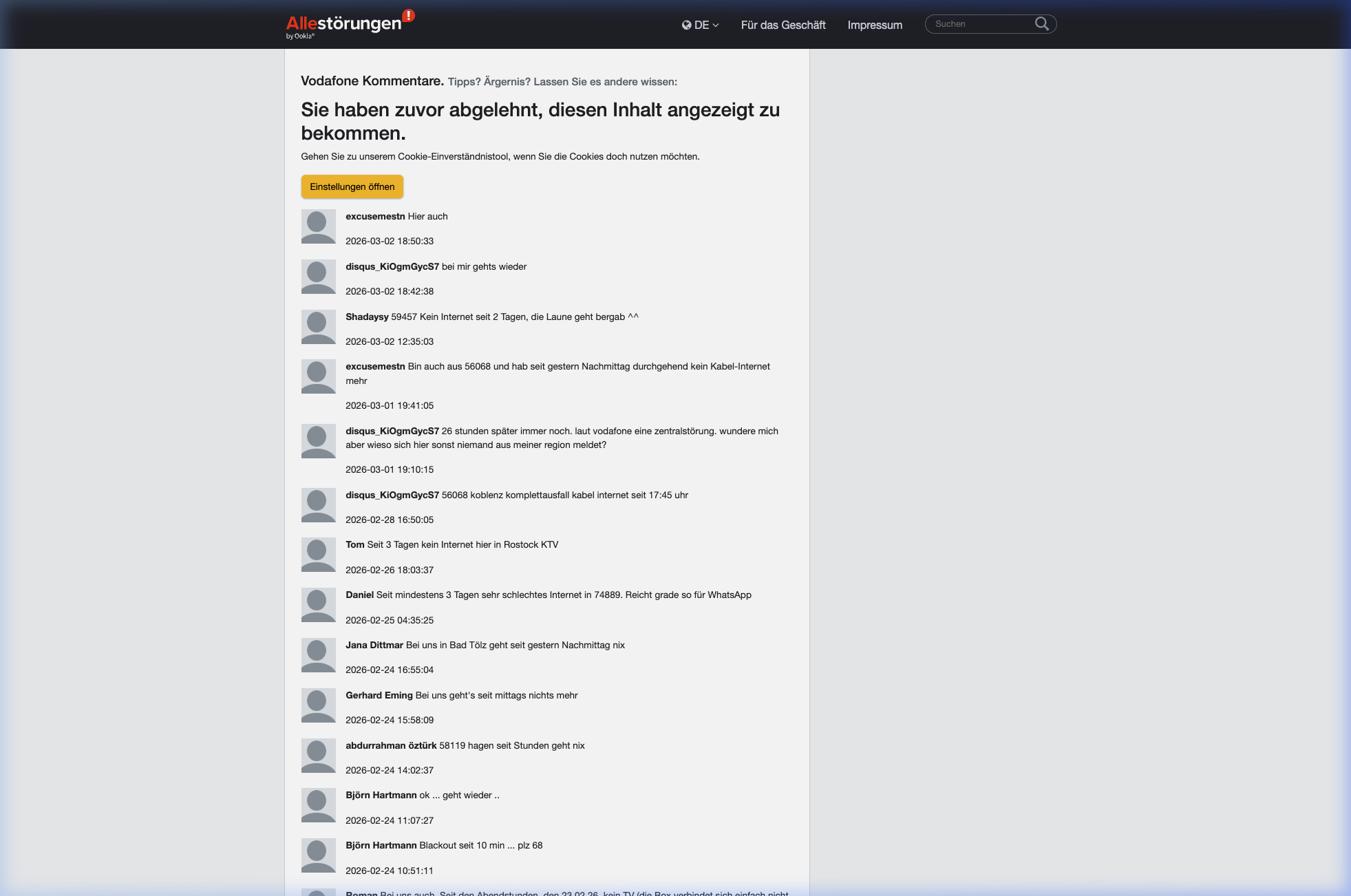Screen dimensions: 1351x896
Task: Click the avatar of user excusemestn
Action: tap(318, 227)
